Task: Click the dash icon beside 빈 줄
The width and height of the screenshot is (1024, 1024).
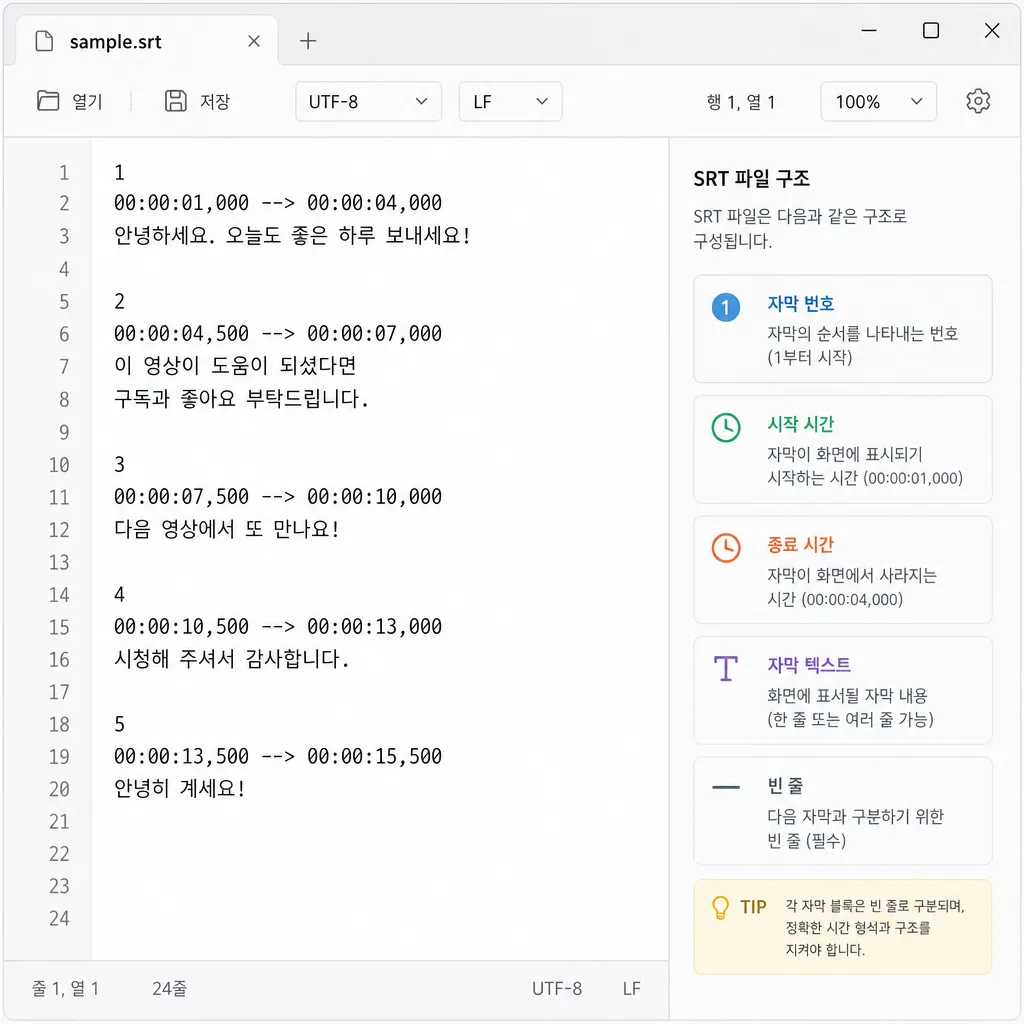Action: coord(726,788)
